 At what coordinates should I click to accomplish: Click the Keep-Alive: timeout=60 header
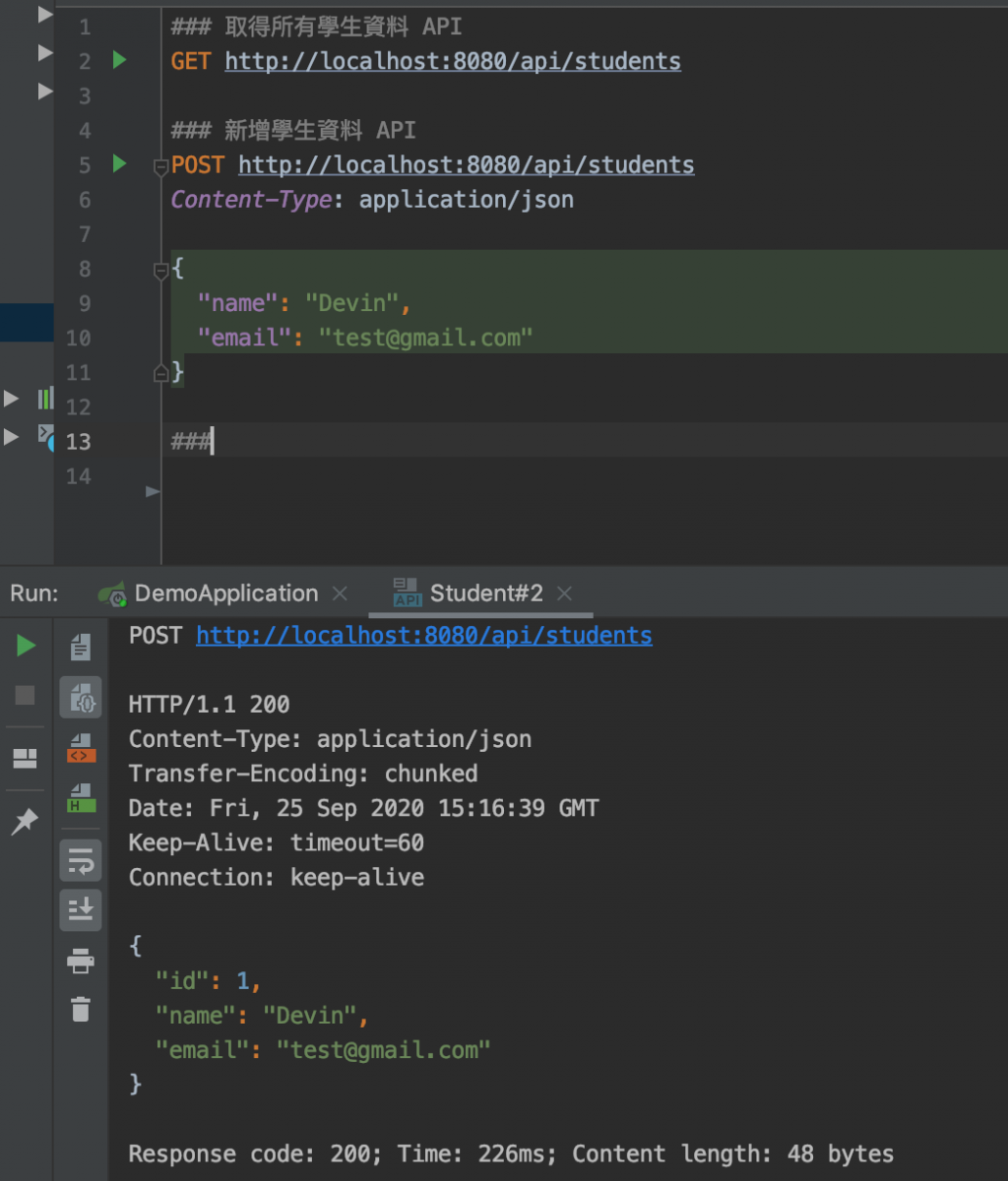(277, 842)
